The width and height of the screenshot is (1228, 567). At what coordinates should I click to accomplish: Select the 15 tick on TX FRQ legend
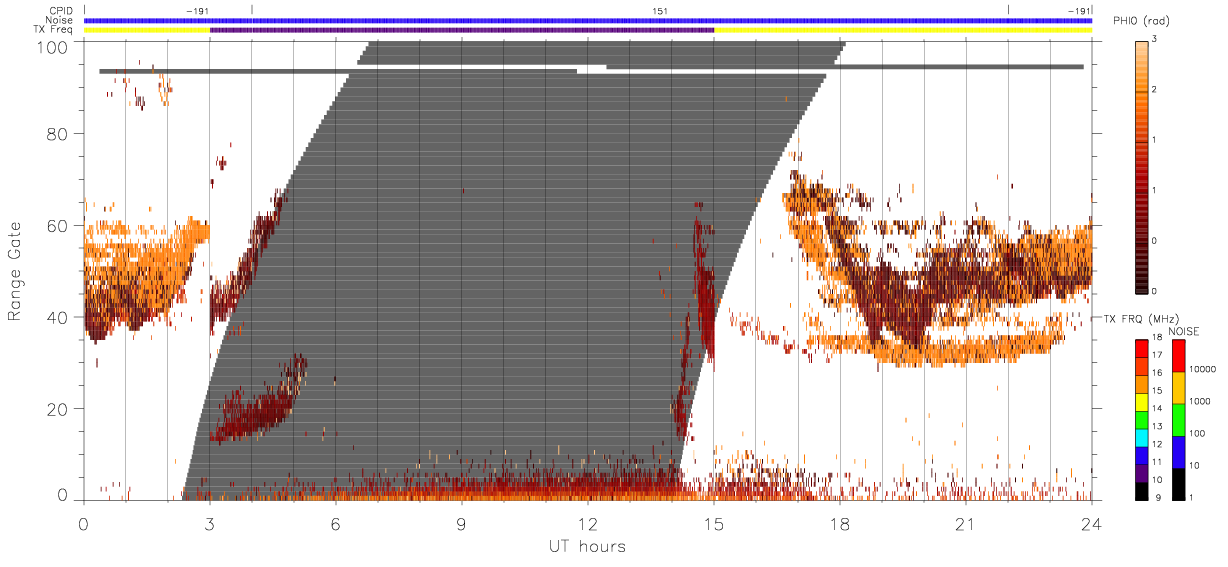tap(1158, 391)
